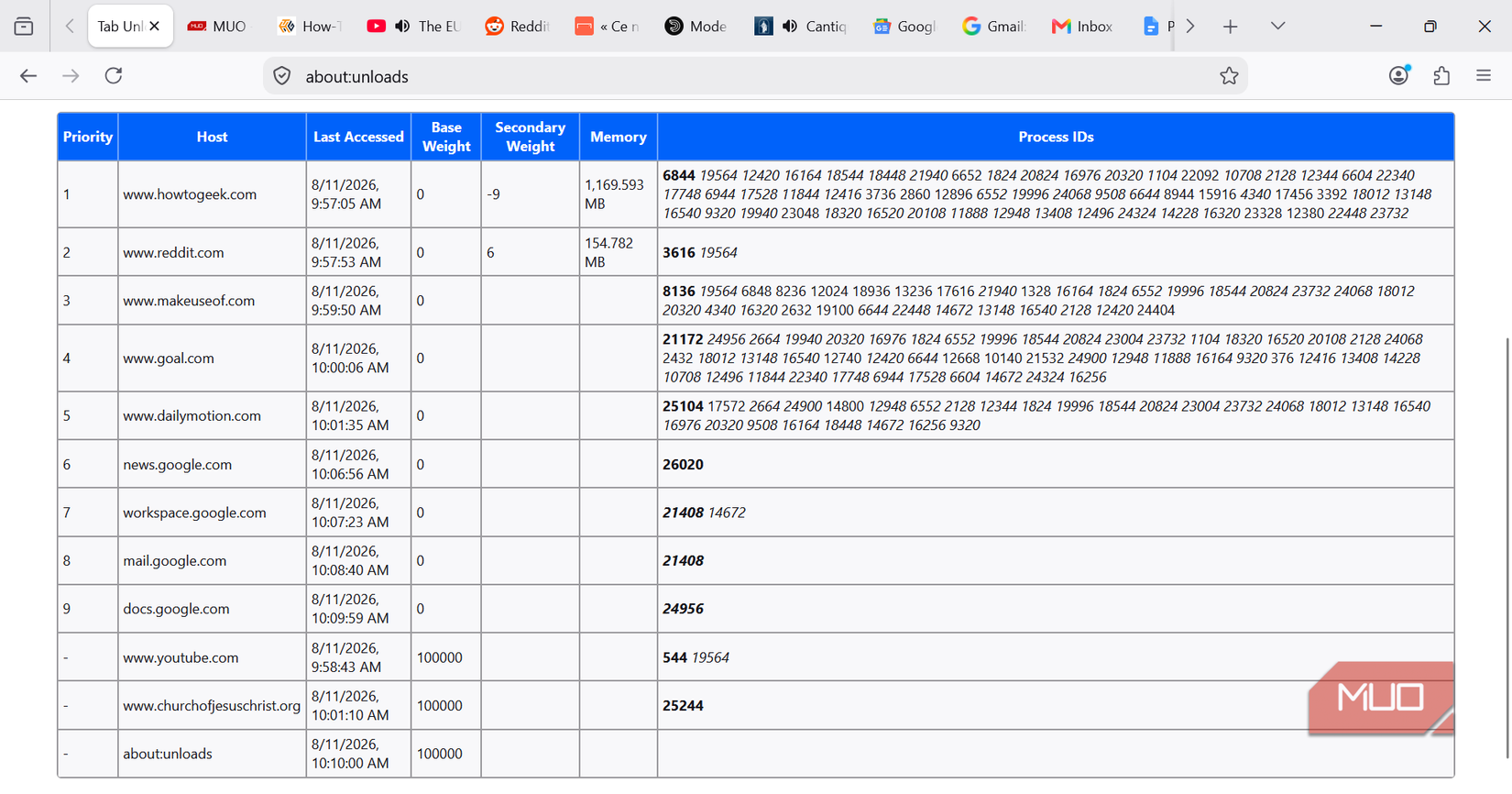1512x794 pixels.
Task: Open the recent browsing sidebar icon
Action: (x=24, y=27)
